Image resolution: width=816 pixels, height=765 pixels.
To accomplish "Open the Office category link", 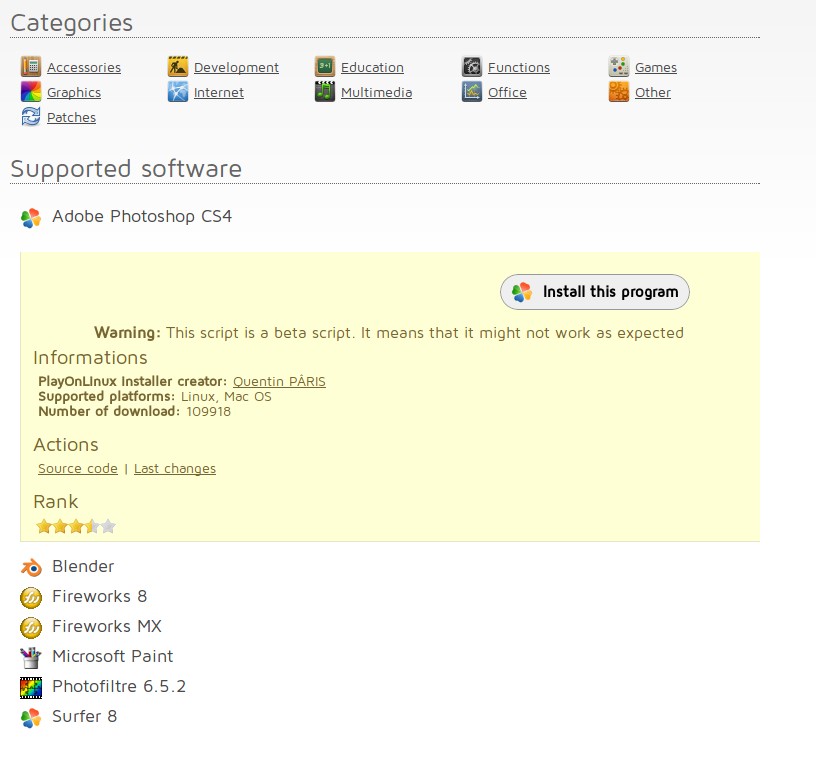I will 507,93.
